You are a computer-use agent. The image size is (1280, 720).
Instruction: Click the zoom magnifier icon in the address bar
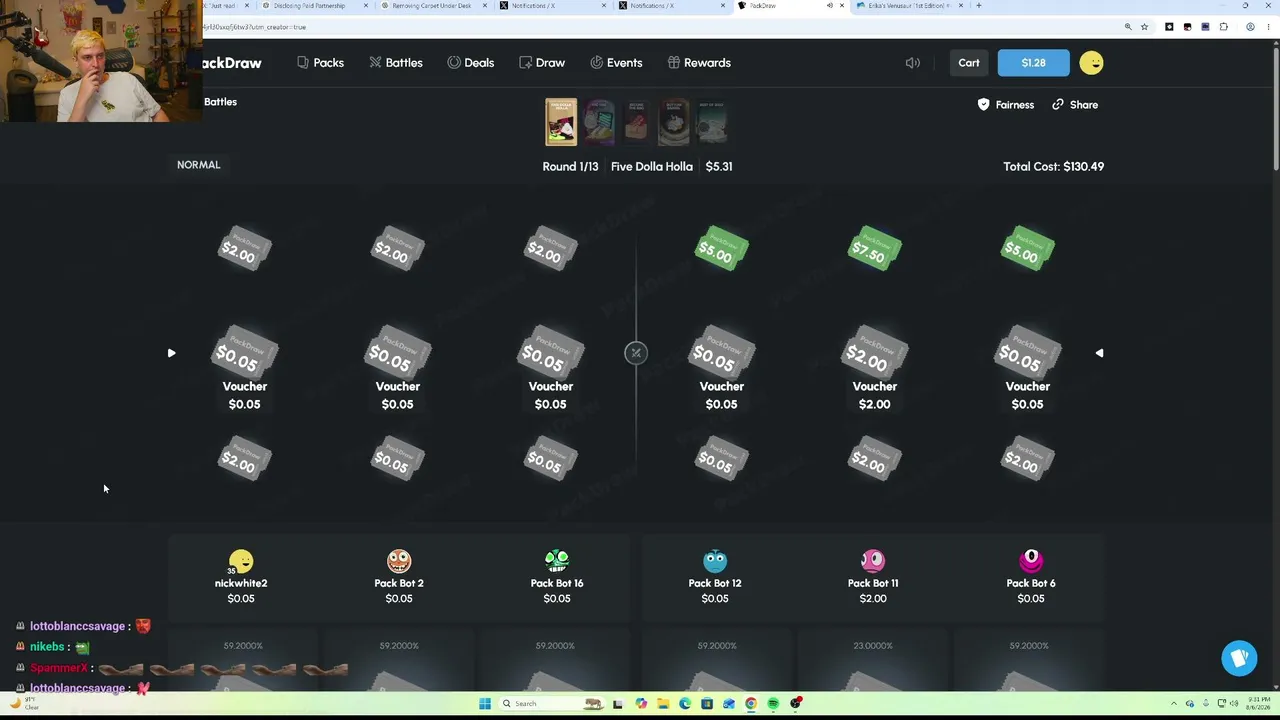tap(1128, 27)
